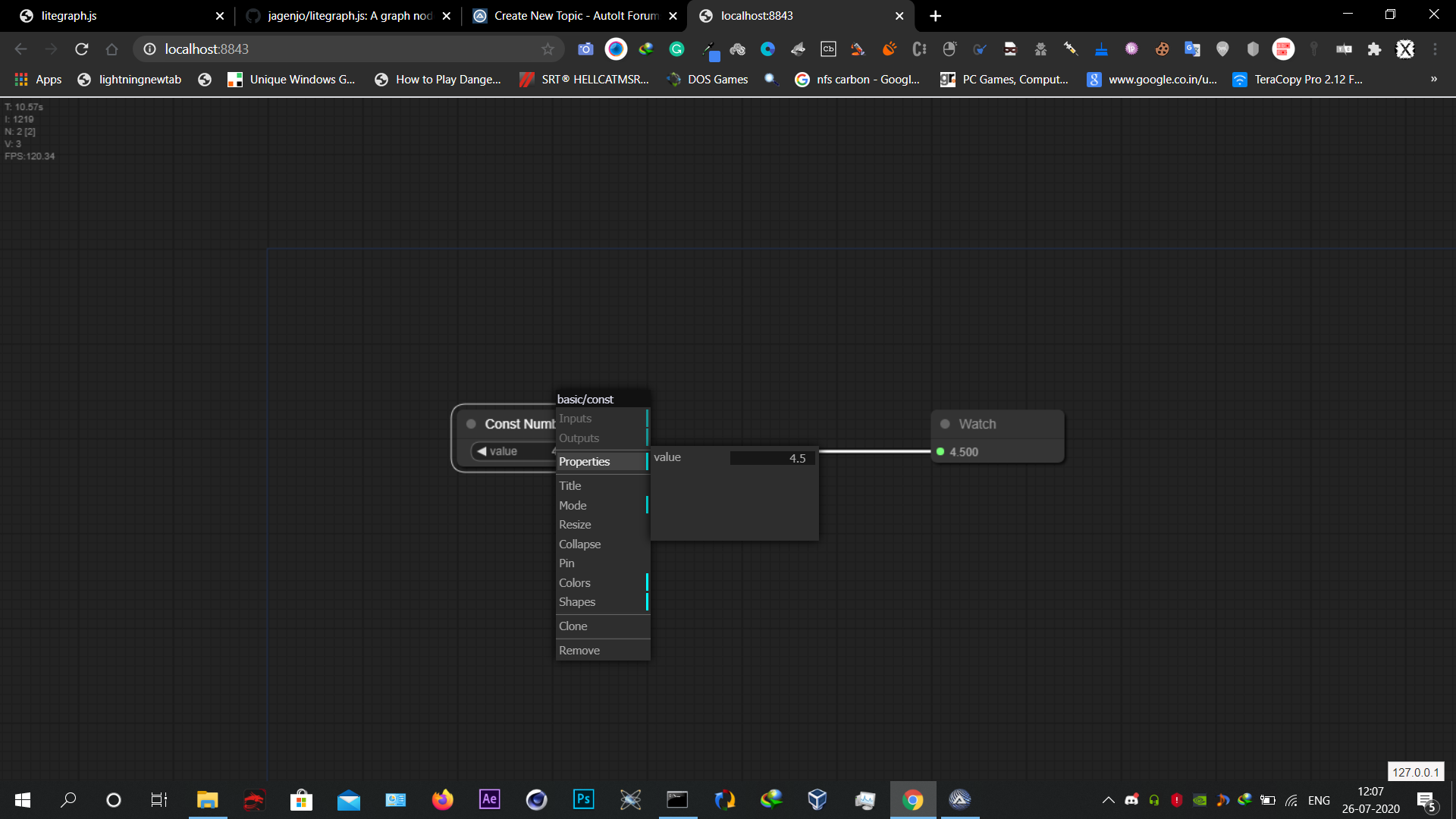Switch to the jagenjo/litegraph.js GitHub tab
The width and height of the screenshot is (1456, 819).
point(349,16)
